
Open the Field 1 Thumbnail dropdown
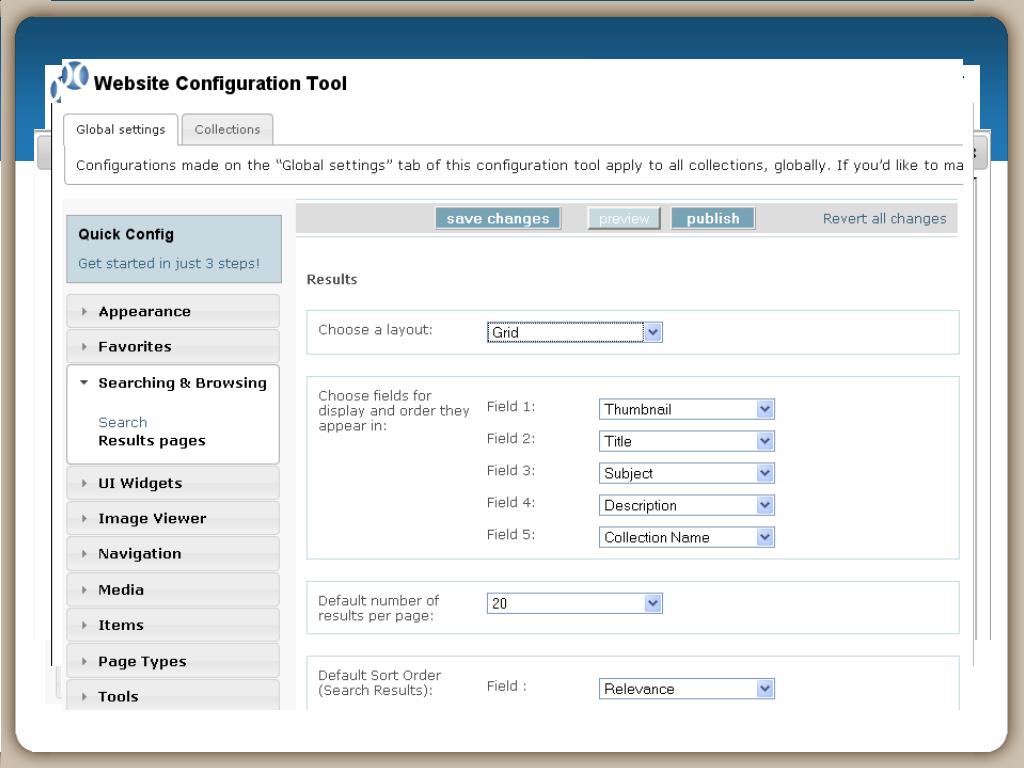[x=686, y=409]
